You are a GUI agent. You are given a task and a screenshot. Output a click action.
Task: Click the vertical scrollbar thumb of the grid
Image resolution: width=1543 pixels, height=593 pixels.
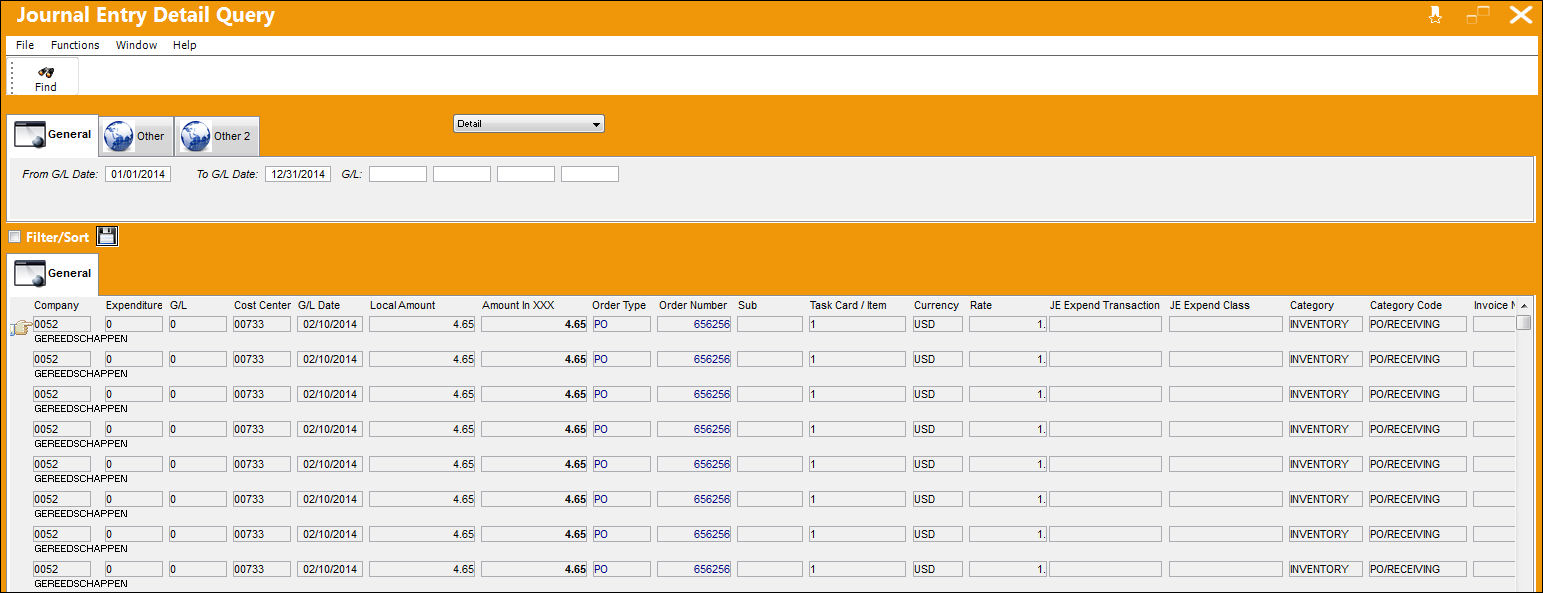(1523, 322)
